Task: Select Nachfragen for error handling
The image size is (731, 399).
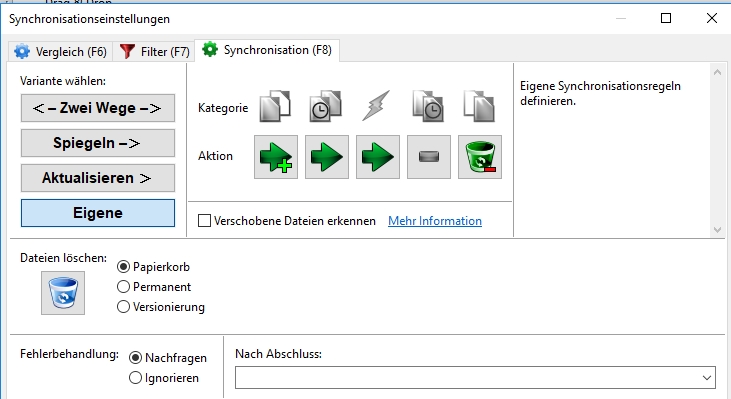Action: pyautogui.click(x=135, y=358)
